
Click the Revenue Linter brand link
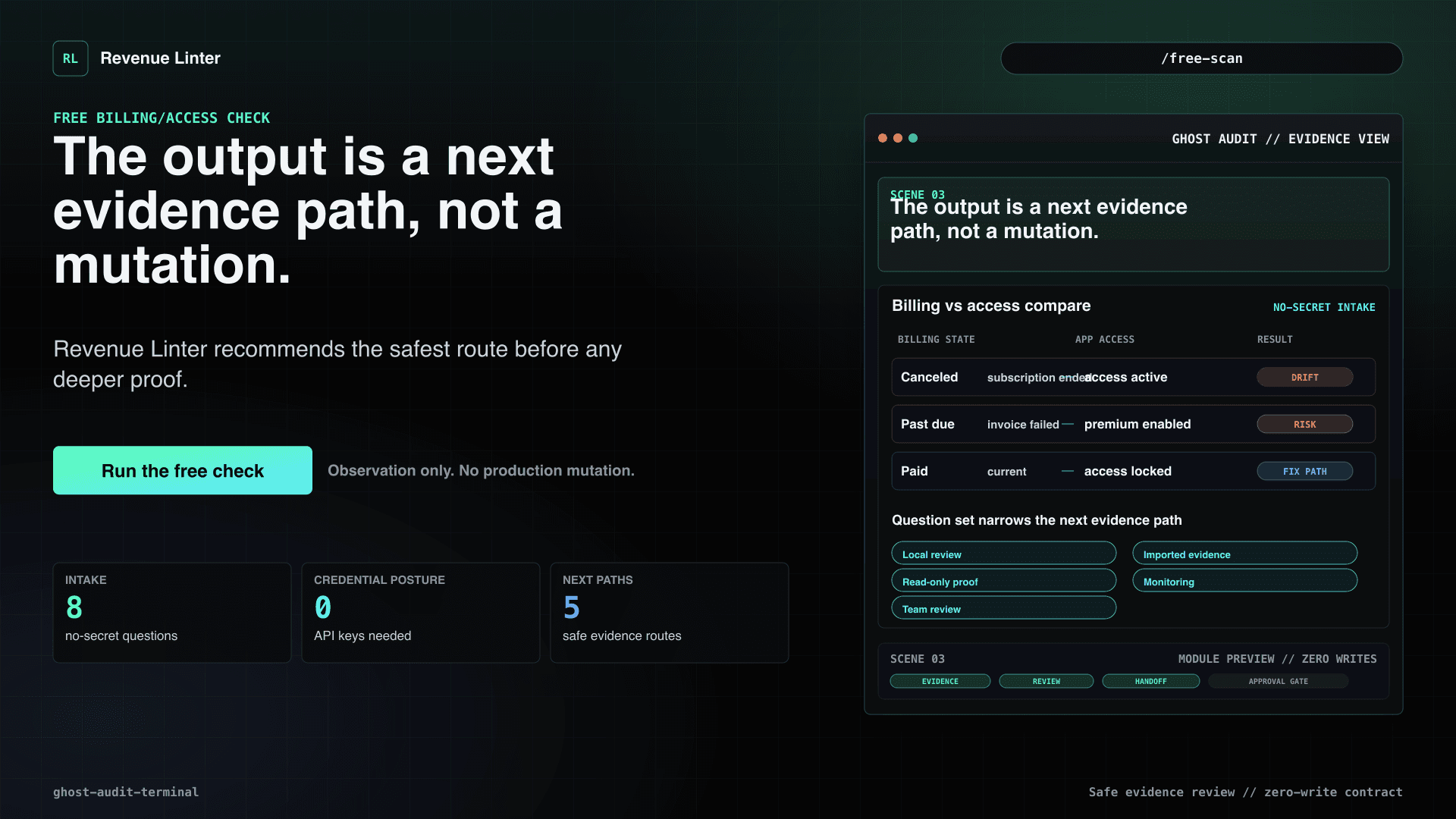tap(160, 58)
